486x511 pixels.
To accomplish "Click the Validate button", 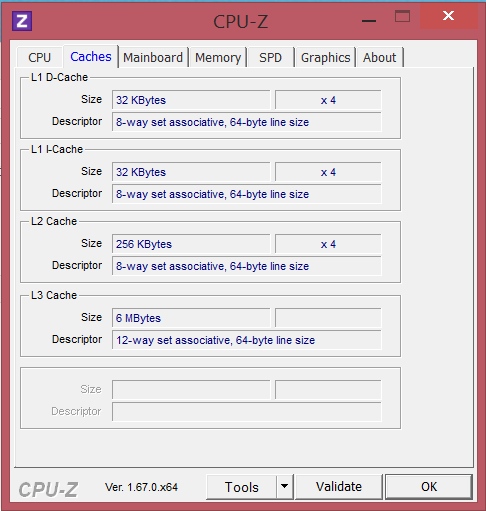I will [339, 487].
